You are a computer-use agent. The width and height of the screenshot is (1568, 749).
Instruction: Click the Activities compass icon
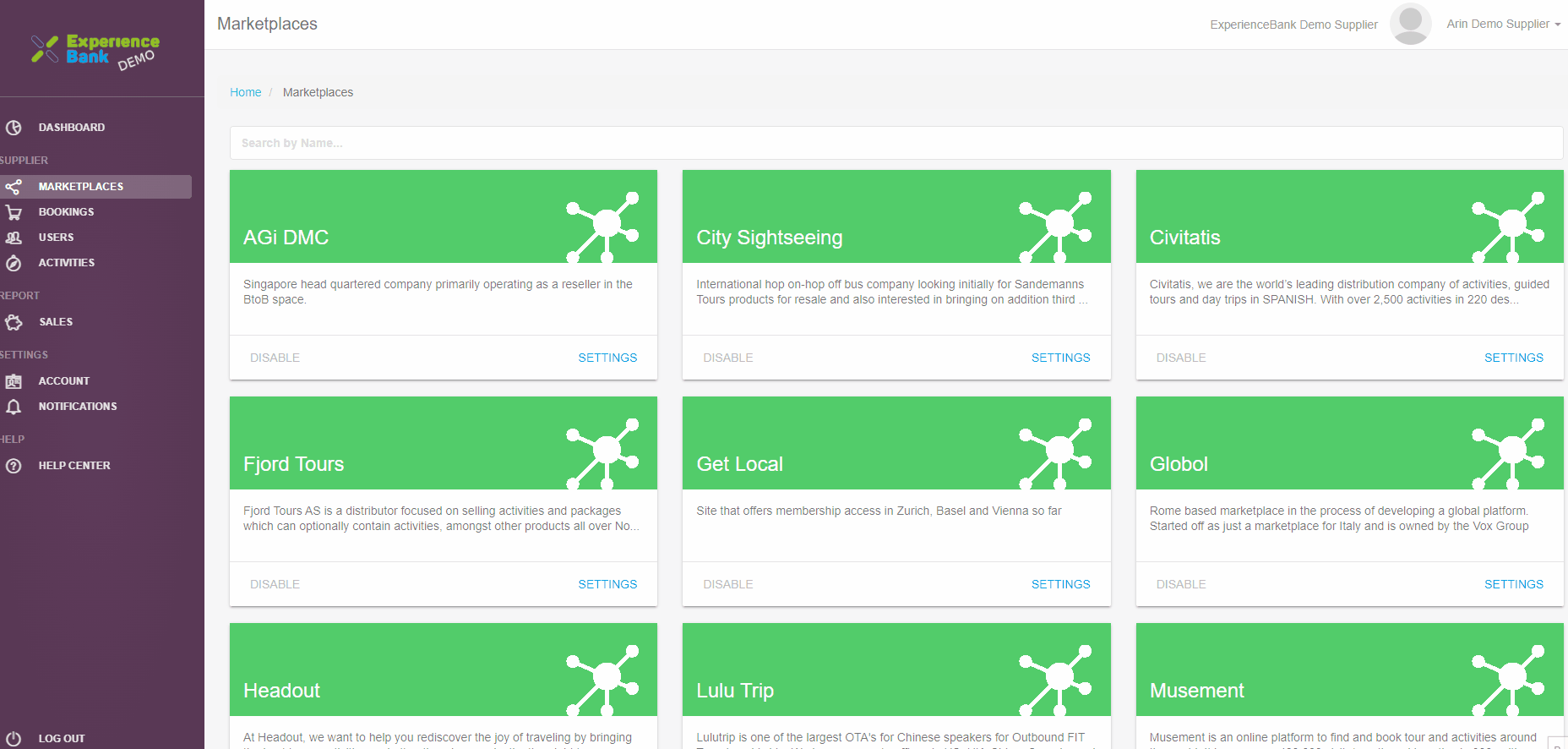14,263
